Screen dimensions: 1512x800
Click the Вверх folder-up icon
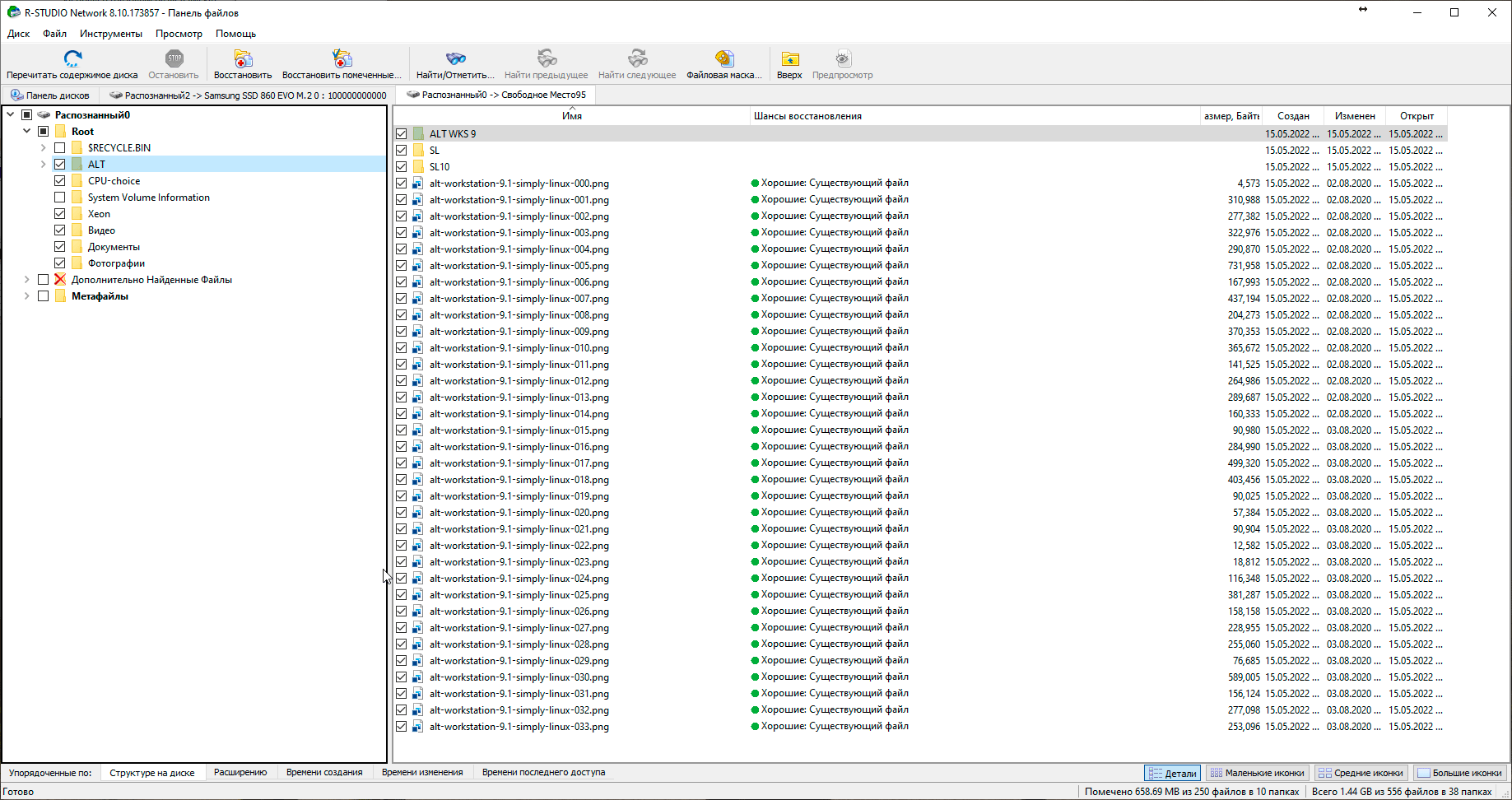(789, 58)
